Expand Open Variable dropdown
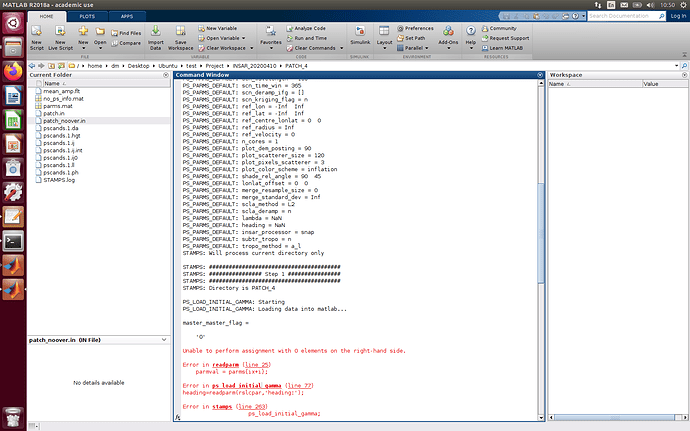 point(244,38)
